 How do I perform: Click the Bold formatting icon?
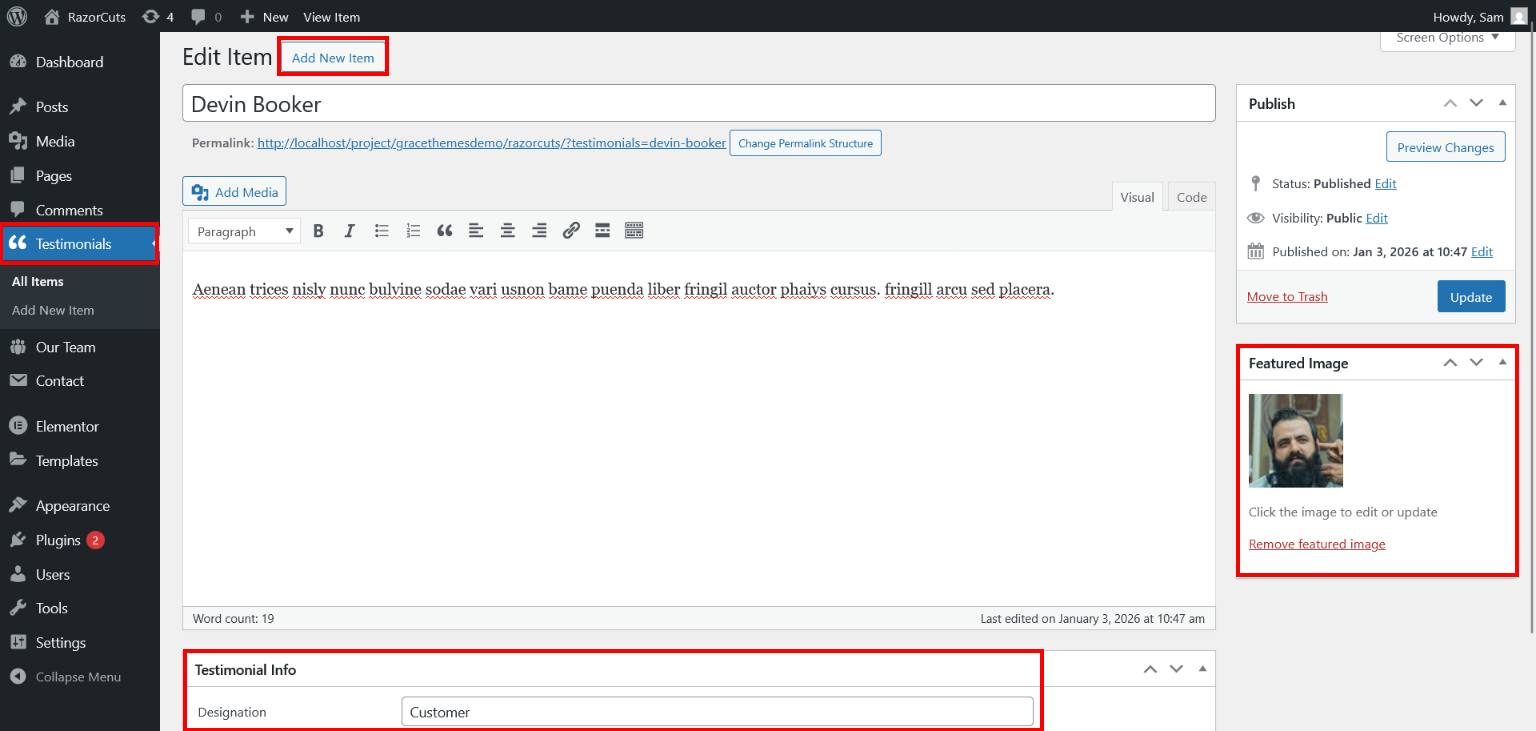(x=318, y=231)
